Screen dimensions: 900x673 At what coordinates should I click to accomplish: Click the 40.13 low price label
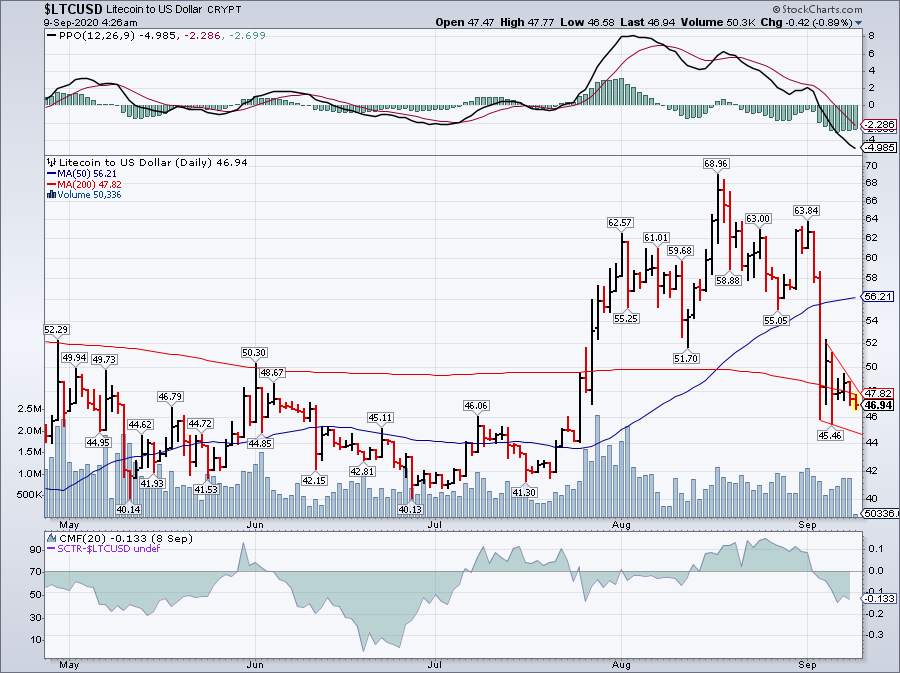tap(410, 509)
